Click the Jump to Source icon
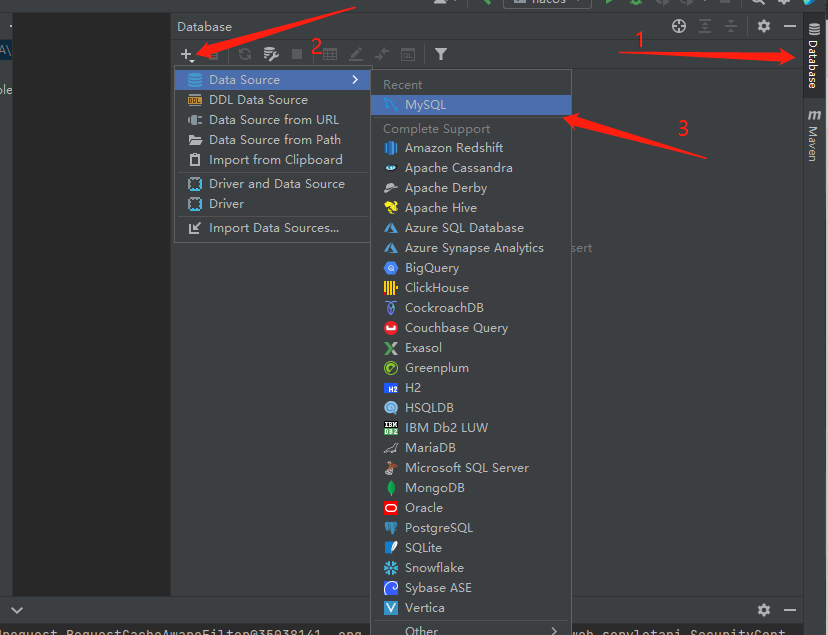Screen dimensions: 828x635 pyautogui.click(x=382, y=54)
